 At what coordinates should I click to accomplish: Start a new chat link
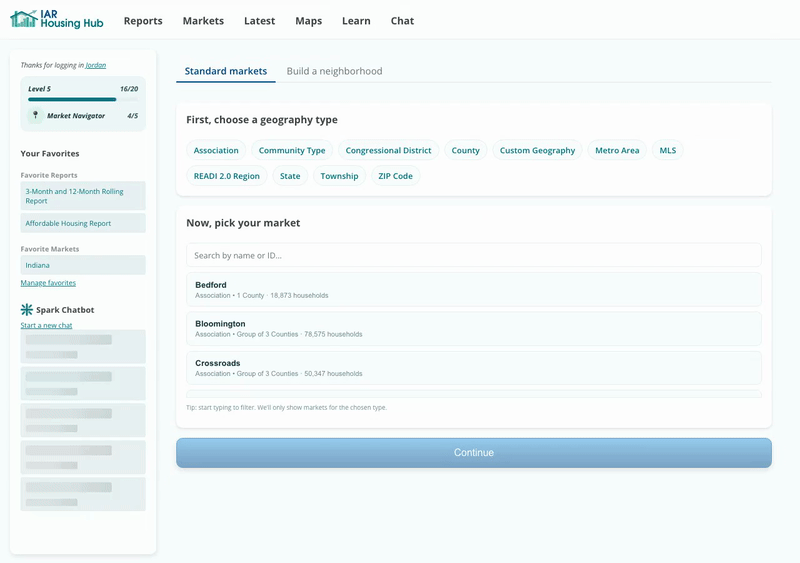coord(46,325)
